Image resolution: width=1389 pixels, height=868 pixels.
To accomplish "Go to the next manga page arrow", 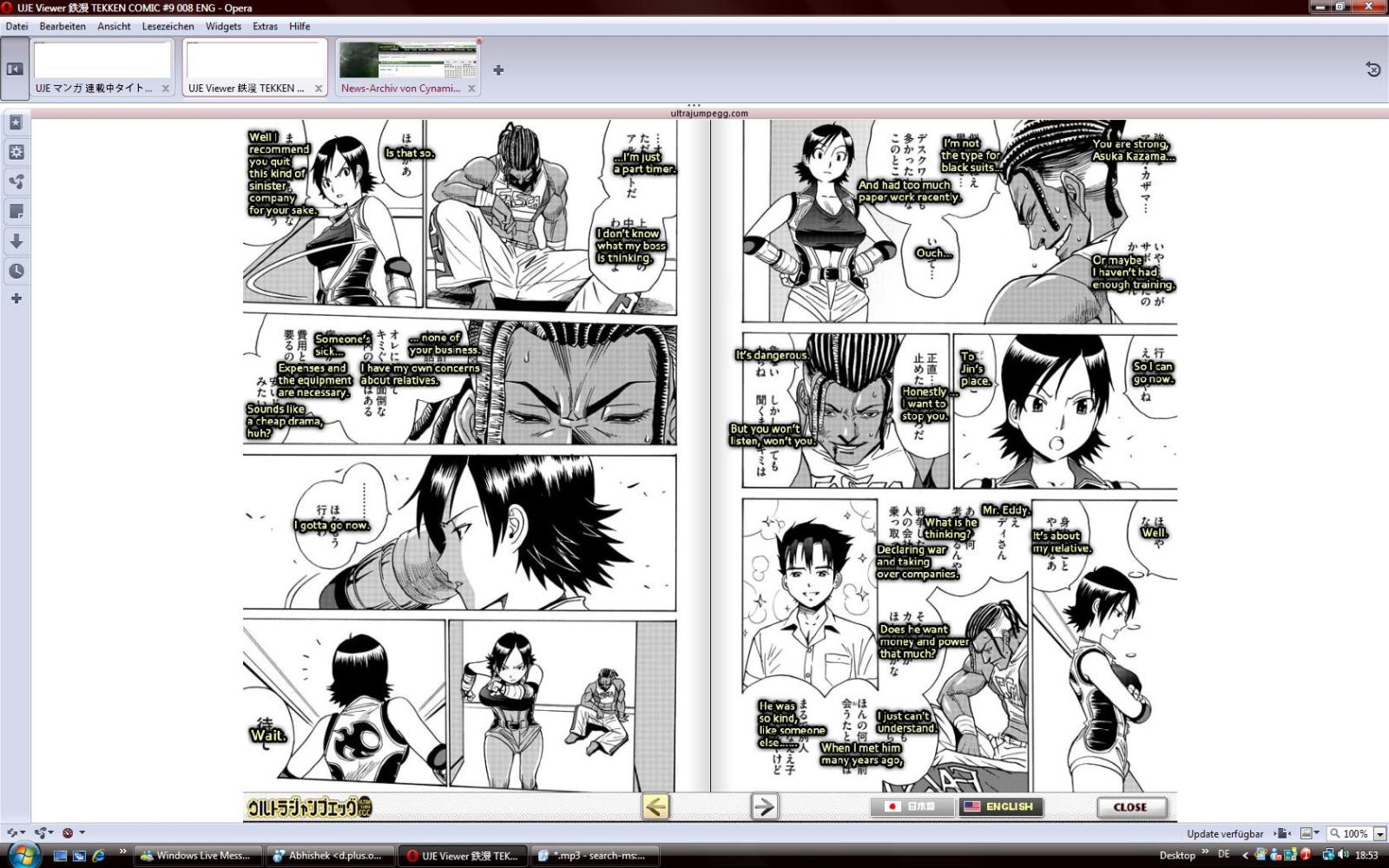I will pyautogui.click(x=764, y=806).
